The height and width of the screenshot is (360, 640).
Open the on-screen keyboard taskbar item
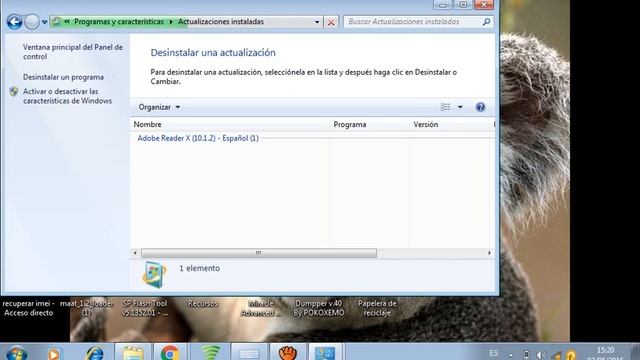click(x=249, y=353)
